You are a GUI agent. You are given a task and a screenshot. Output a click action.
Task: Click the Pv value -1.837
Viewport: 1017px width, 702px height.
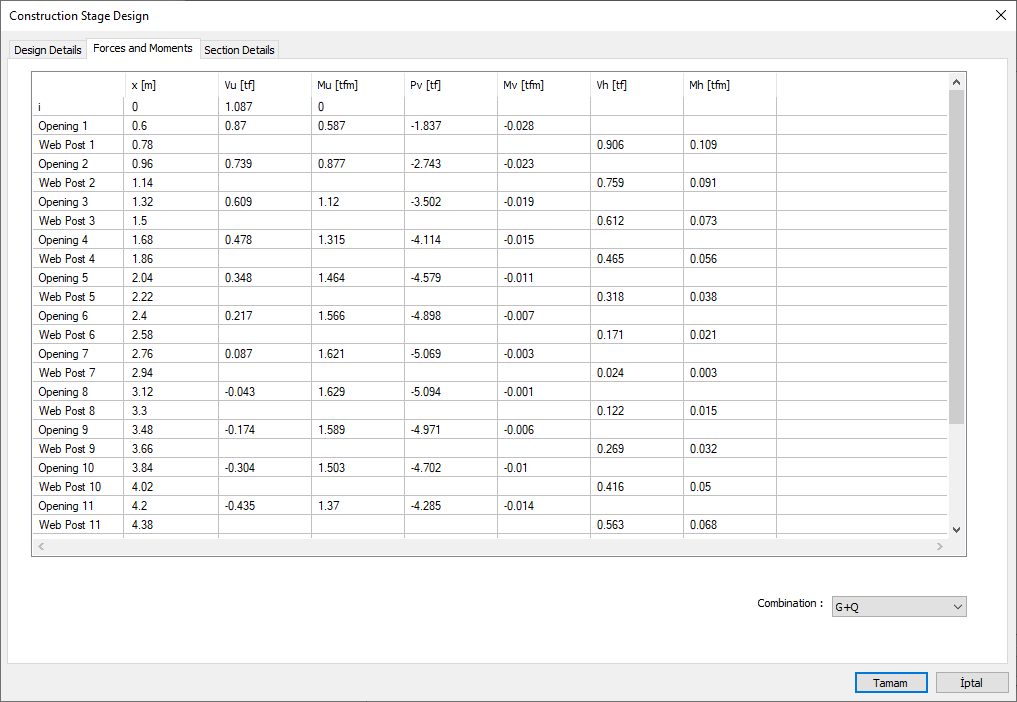(425, 126)
